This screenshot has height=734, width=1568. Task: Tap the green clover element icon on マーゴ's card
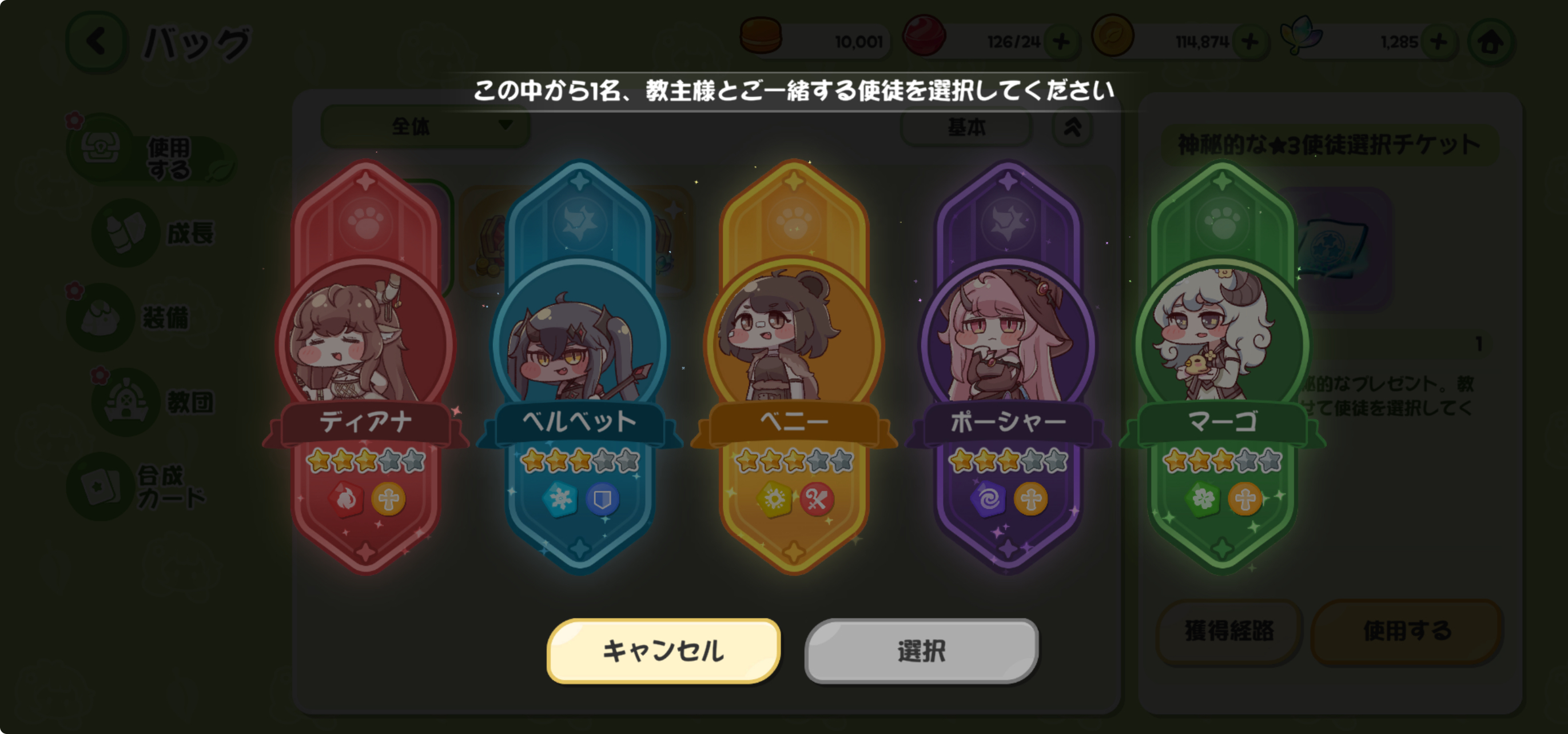coord(1203,500)
